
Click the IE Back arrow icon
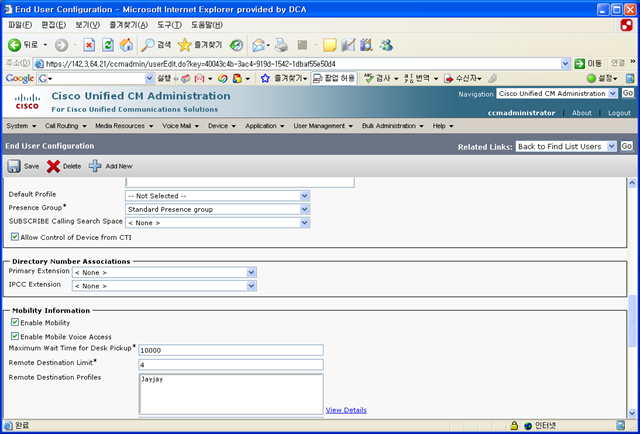point(14,45)
